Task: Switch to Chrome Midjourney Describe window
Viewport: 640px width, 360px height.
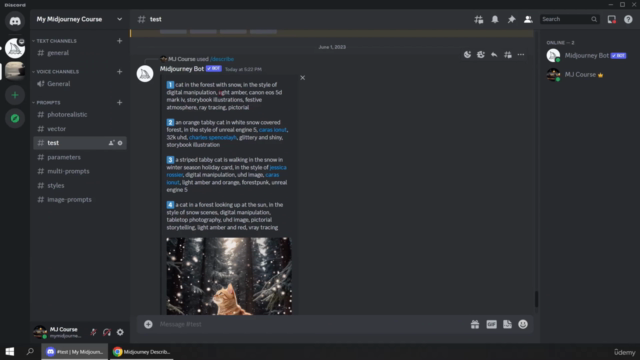Action: [141, 351]
